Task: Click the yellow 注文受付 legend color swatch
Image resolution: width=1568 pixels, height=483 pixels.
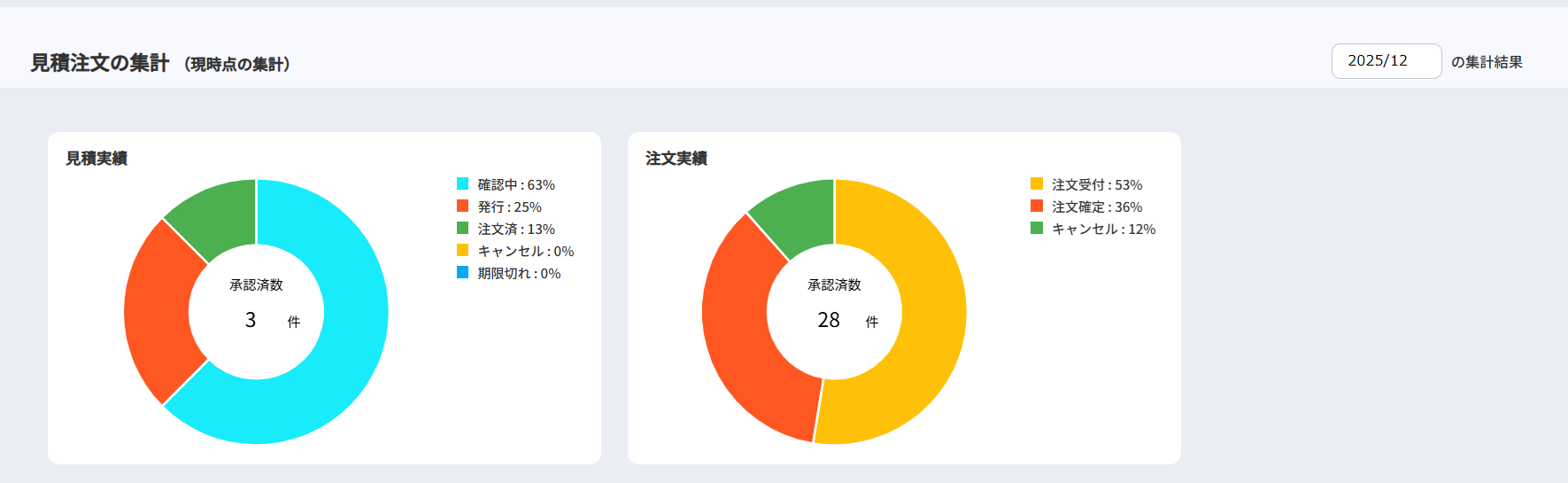Action: 1036,184
